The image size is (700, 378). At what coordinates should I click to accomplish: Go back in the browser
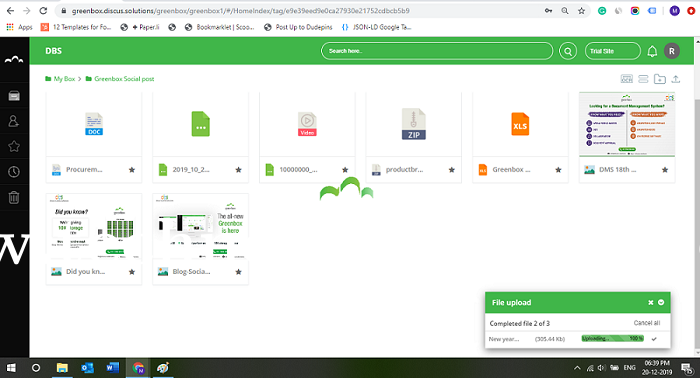click(x=10, y=11)
